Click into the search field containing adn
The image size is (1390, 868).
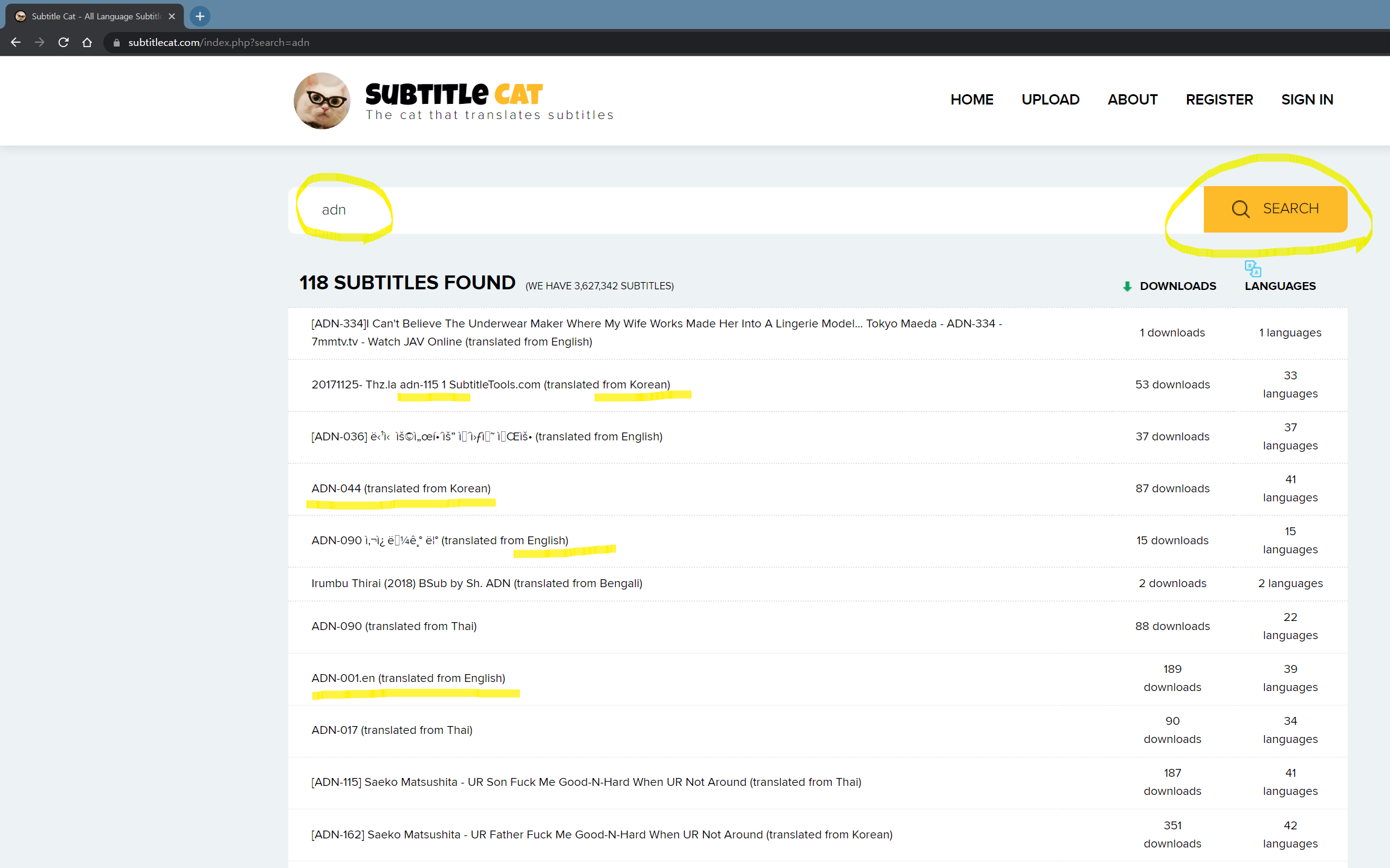(725, 210)
